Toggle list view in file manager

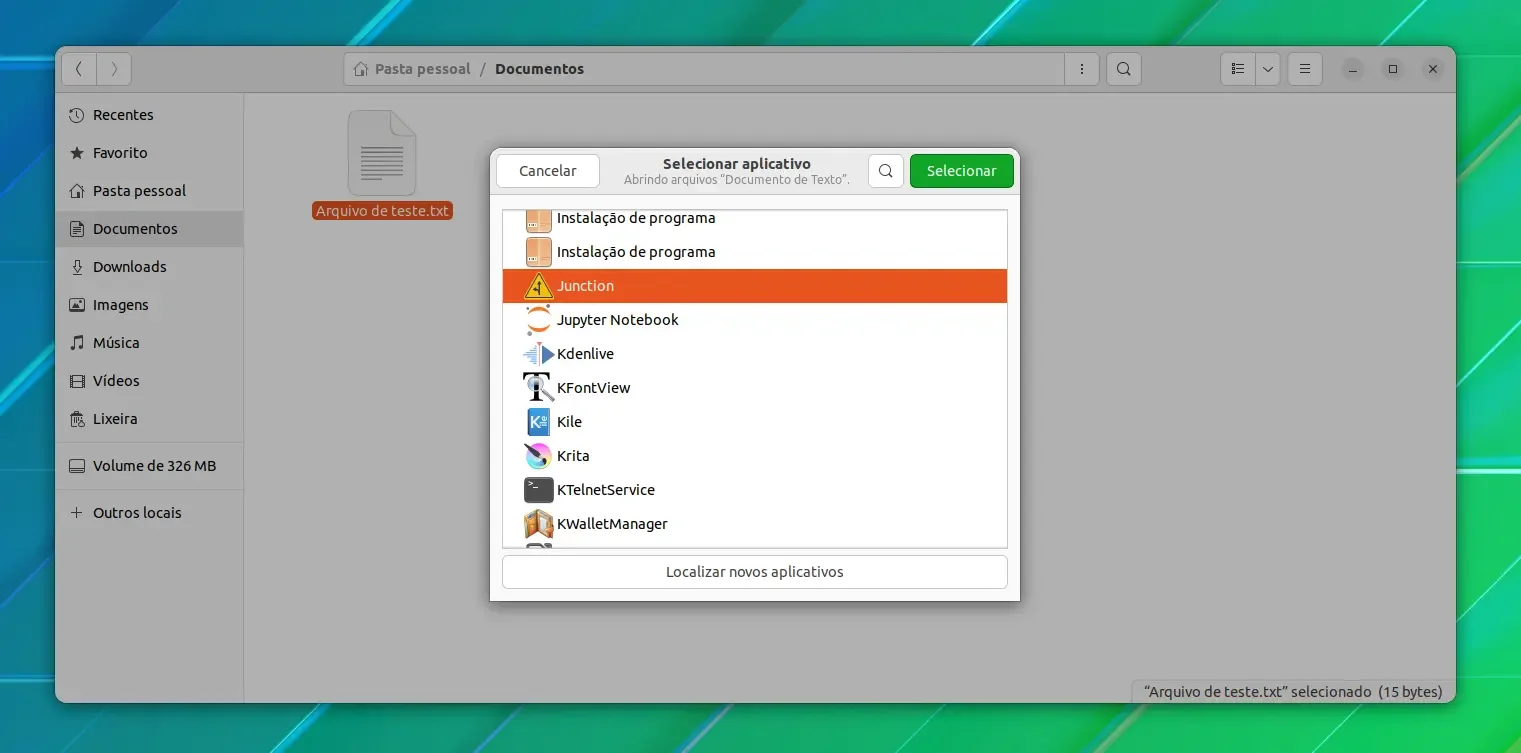(x=1238, y=69)
